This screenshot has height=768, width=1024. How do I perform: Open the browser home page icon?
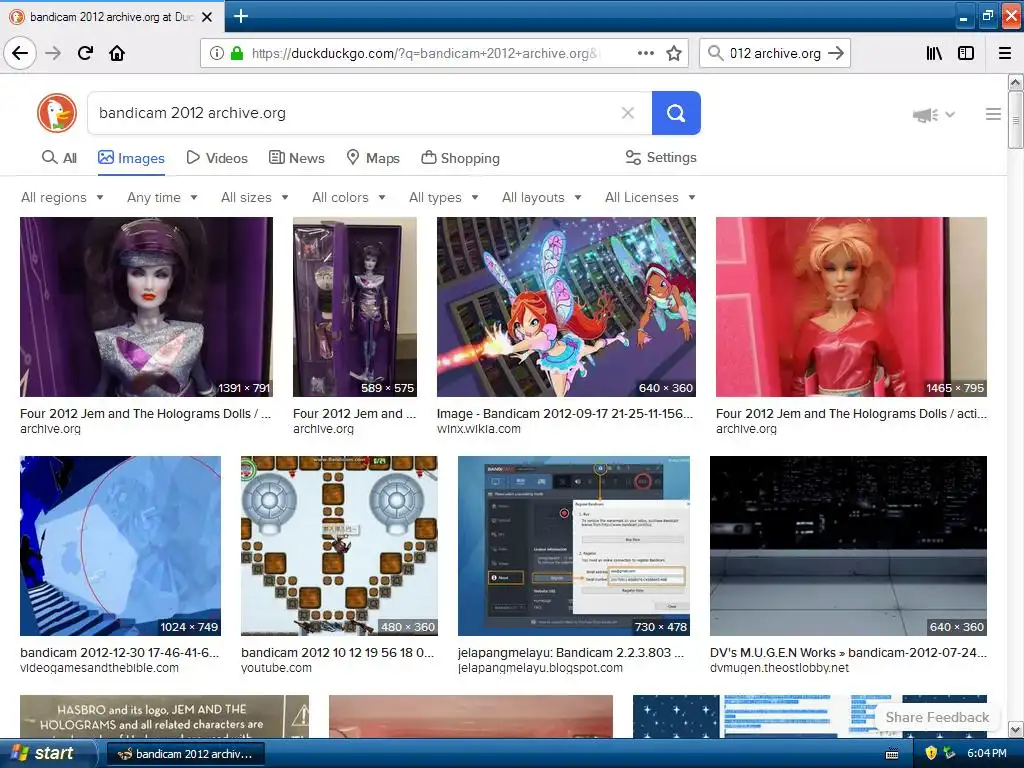click(x=117, y=53)
